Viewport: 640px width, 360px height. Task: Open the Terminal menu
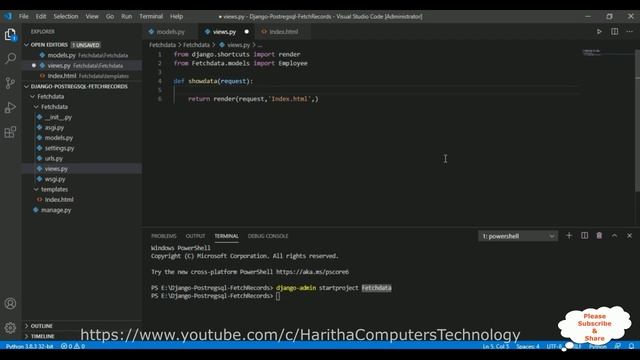[x=151, y=16]
